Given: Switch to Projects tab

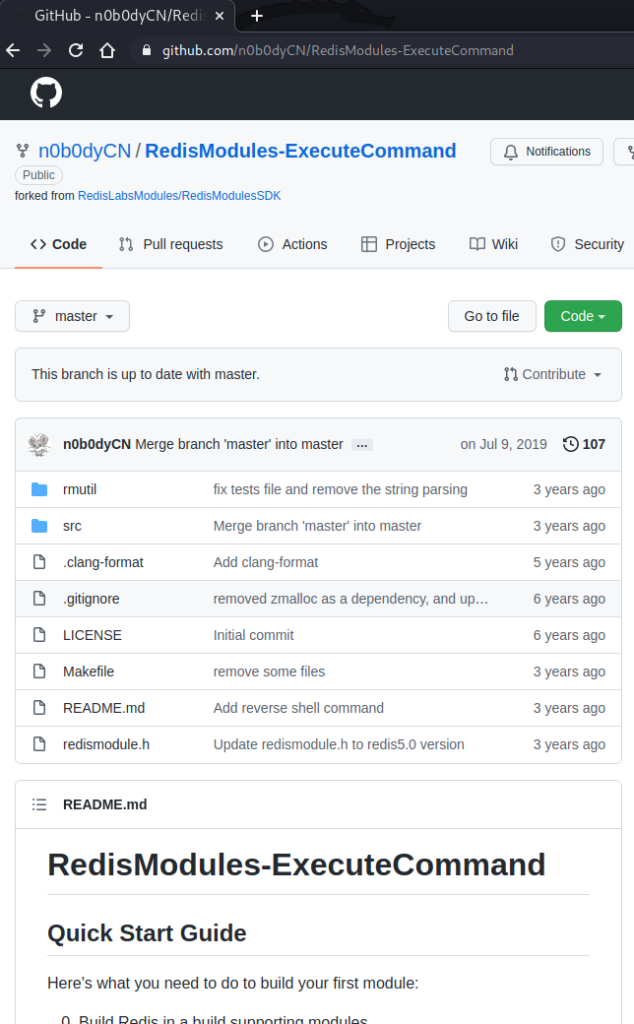Looking at the screenshot, I should click(398, 244).
